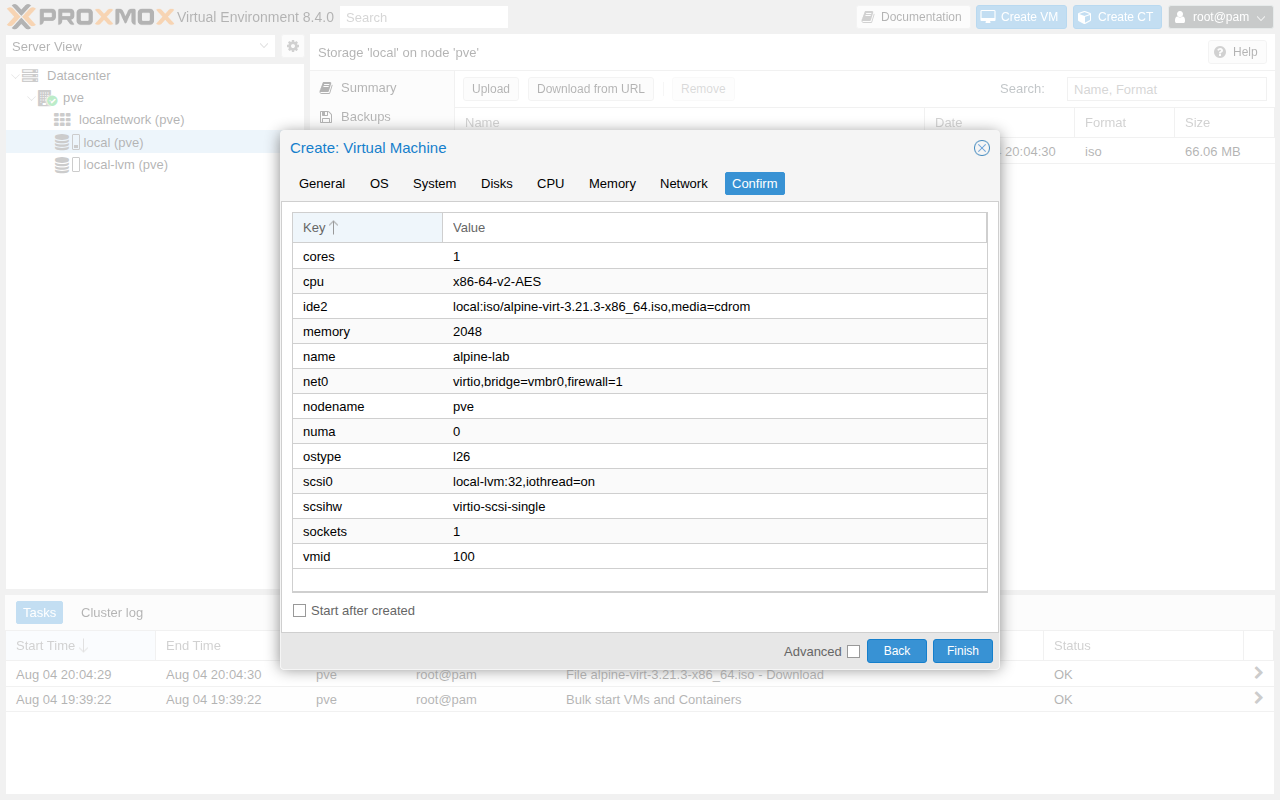This screenshot has width=1280, height=800.
Task: Click the Help button
Action: tap(1237, 52)
